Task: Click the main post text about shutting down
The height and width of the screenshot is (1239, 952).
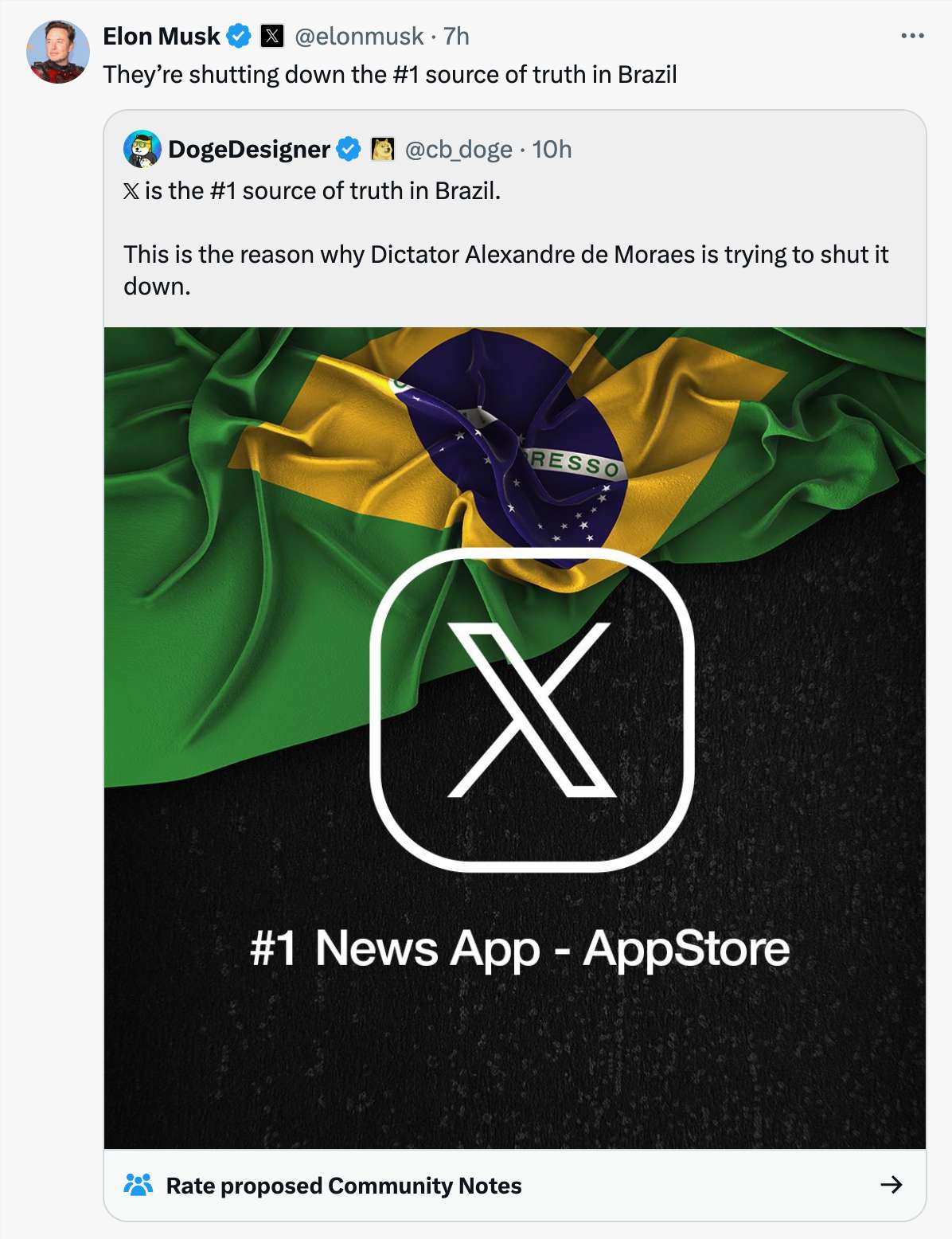Action: tap(390, 74)
